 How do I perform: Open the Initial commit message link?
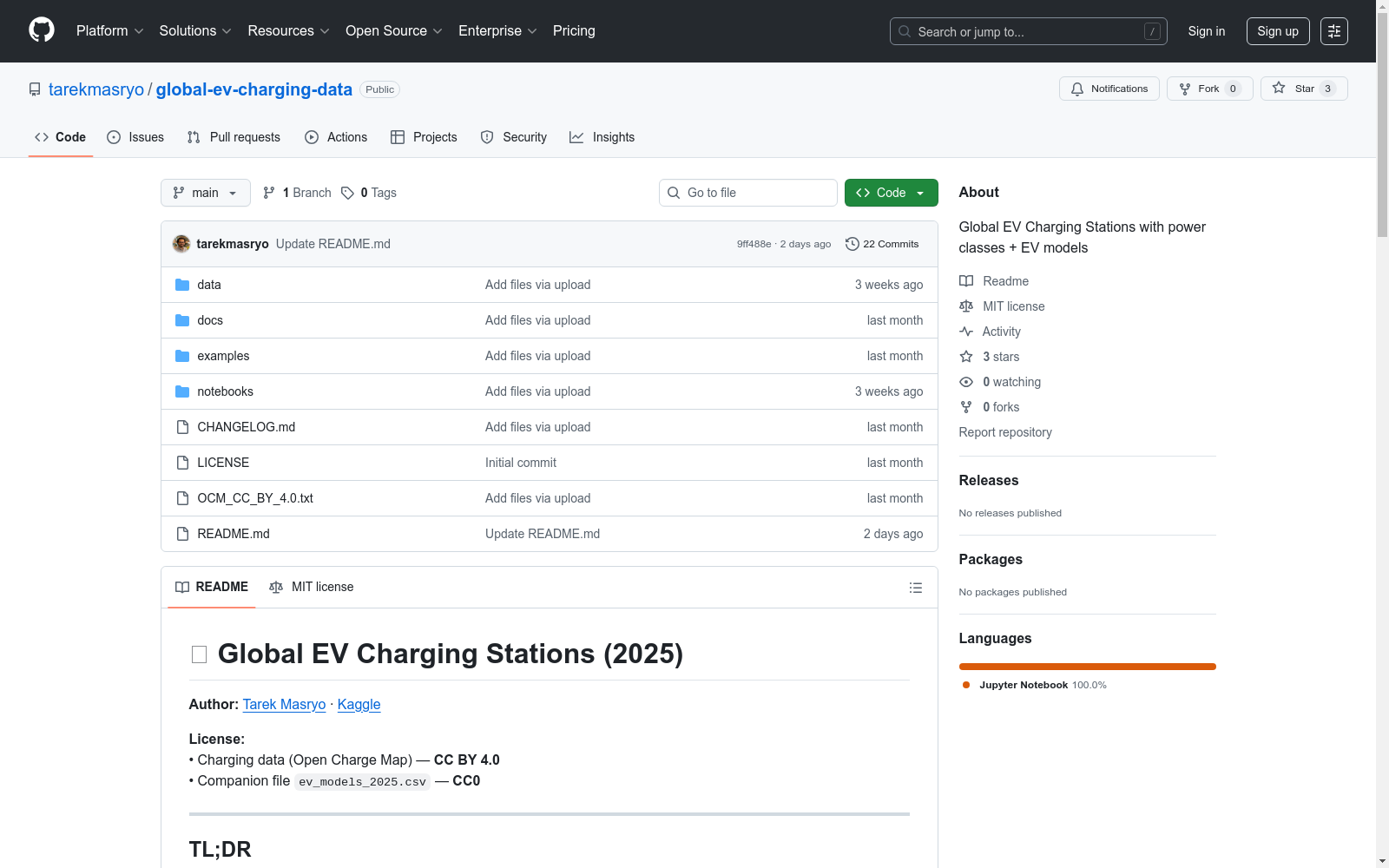click(x=521, y=463)
